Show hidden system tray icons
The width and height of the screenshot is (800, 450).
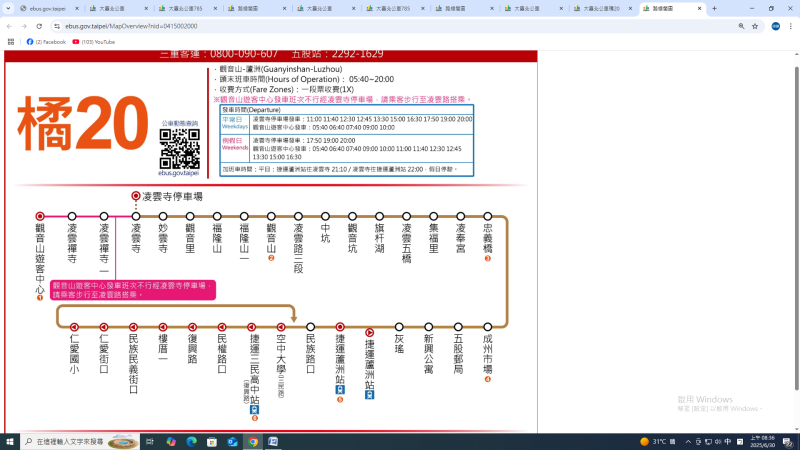point(688,442)
